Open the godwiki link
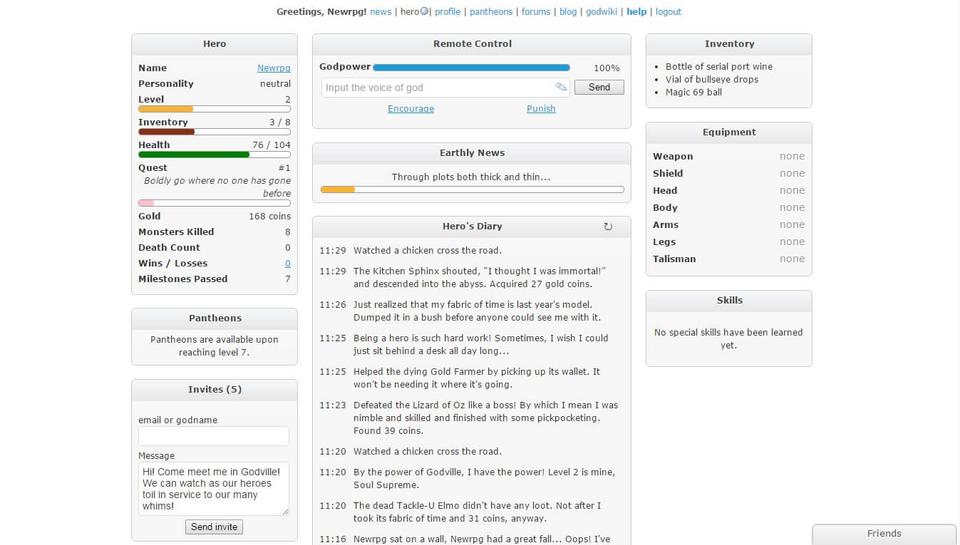960x545 pixels. (x=601, y=12)
